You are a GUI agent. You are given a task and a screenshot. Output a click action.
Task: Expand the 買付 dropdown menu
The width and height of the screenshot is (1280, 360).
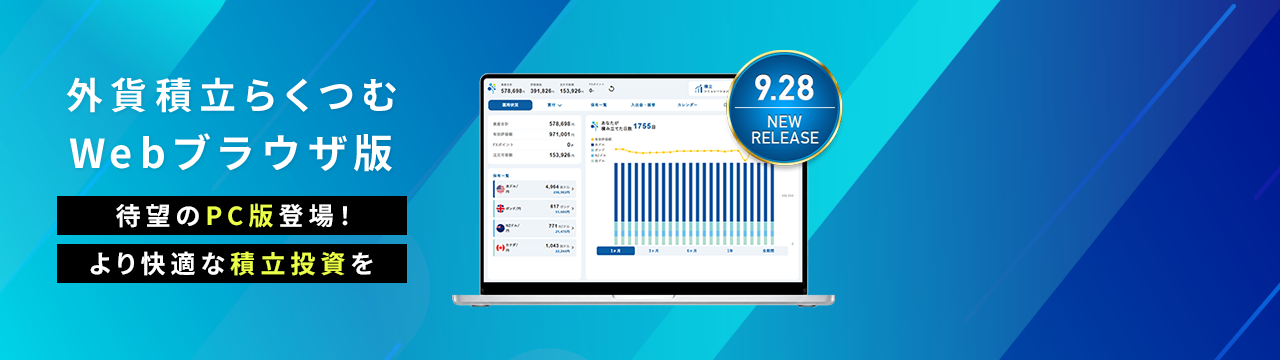click(x=554, y=104)
